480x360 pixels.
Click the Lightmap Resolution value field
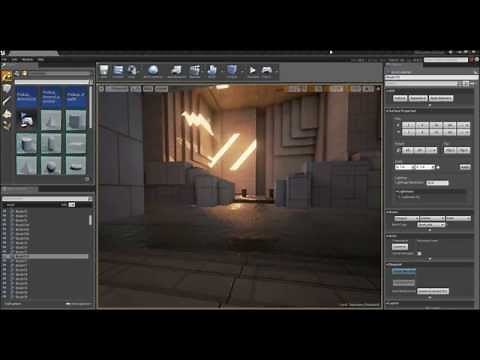pyautogui.click(x=437, y=183)
